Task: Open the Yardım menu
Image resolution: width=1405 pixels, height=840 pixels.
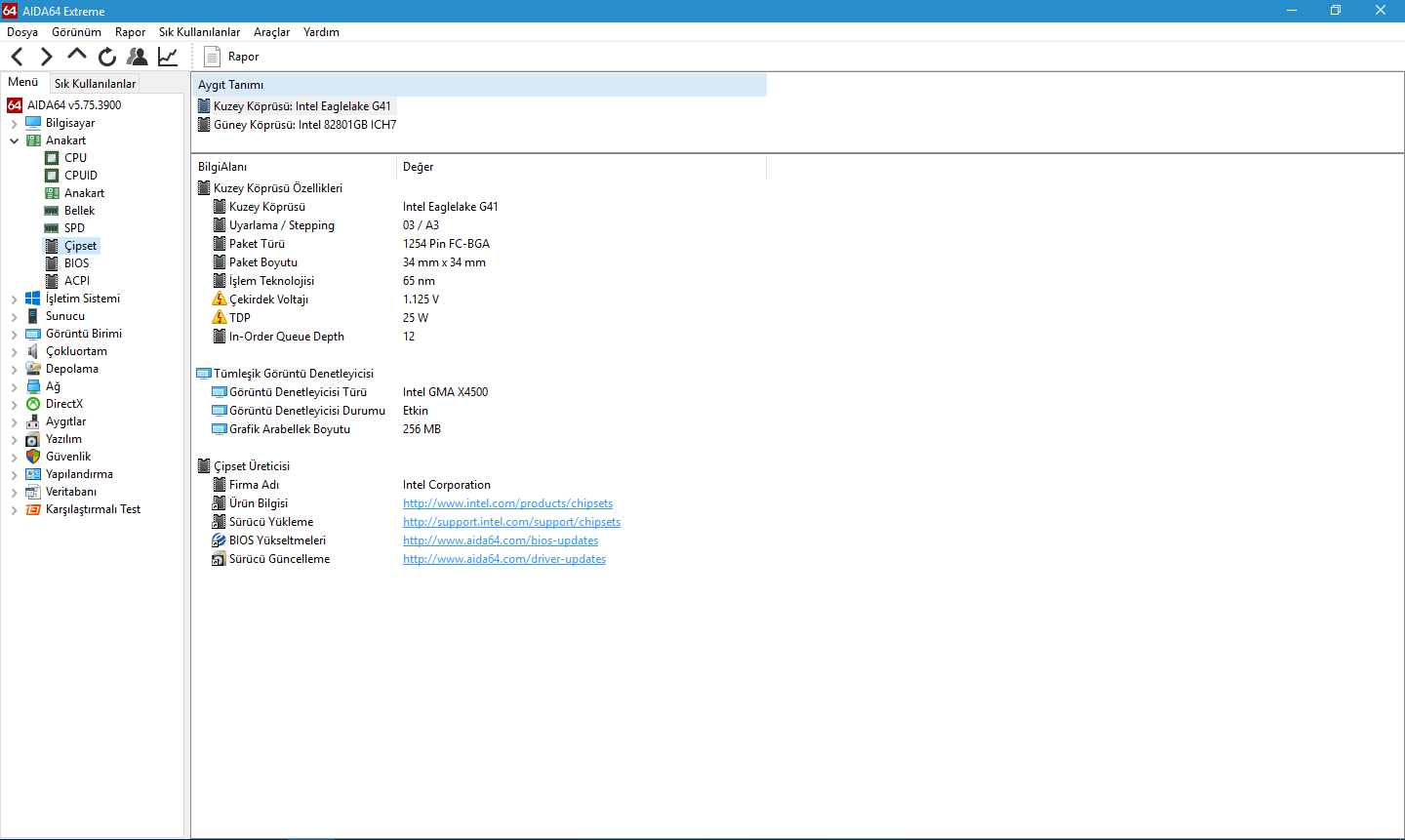Action: [321, 32]
